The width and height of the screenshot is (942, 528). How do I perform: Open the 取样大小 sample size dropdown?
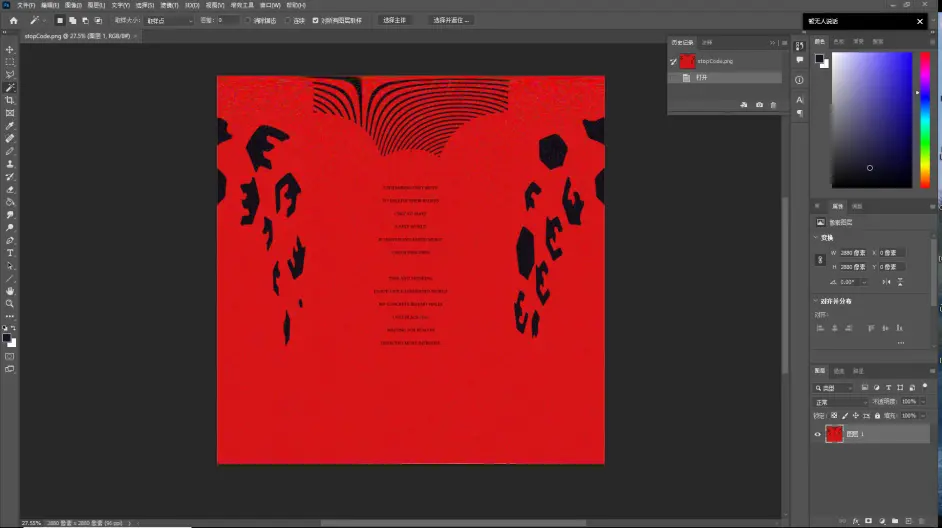click(168, 20)
